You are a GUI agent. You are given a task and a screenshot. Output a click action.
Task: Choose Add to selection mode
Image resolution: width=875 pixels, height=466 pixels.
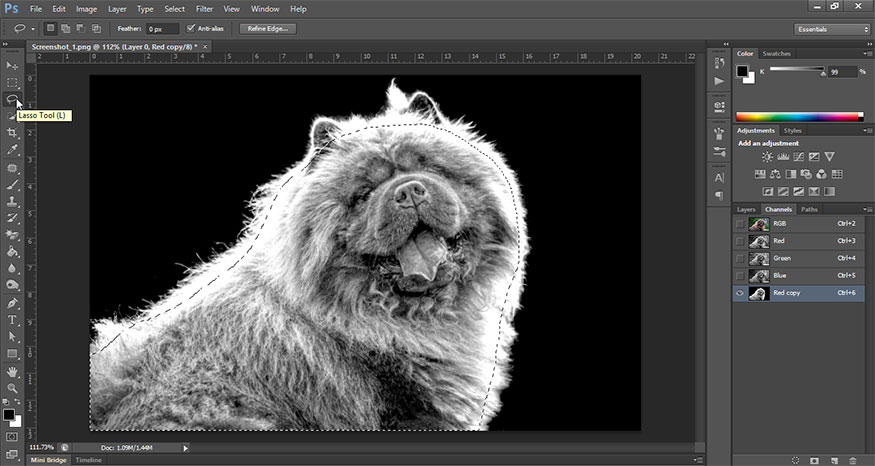66,28
